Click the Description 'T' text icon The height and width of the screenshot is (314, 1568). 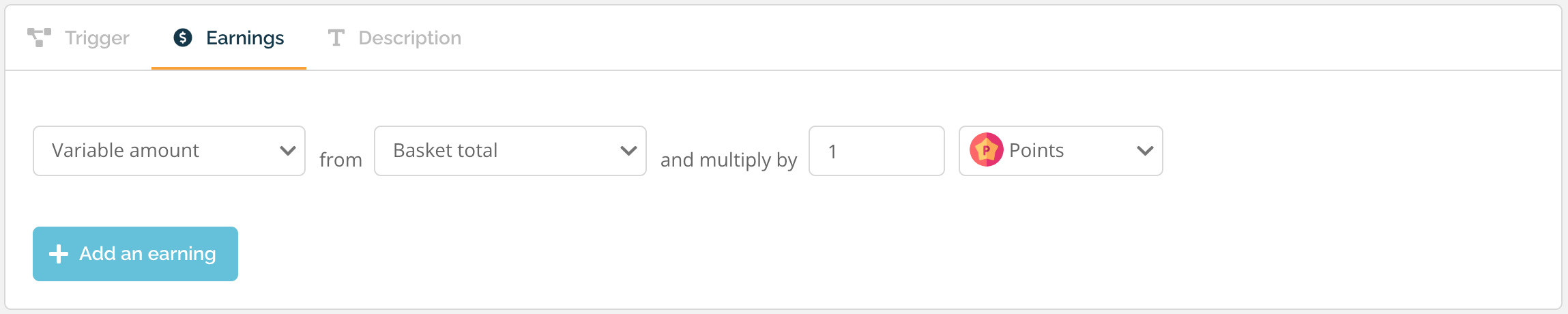coord(336,38)
